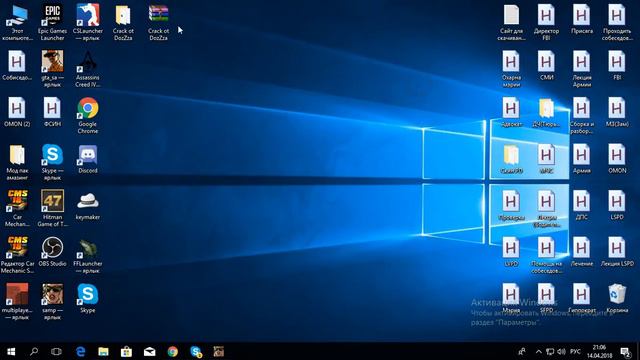Select the Мэрия file icon

point(511,298)
